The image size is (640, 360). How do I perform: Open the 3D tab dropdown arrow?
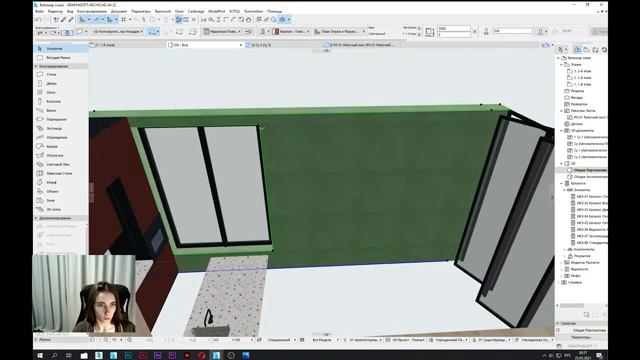241,45
